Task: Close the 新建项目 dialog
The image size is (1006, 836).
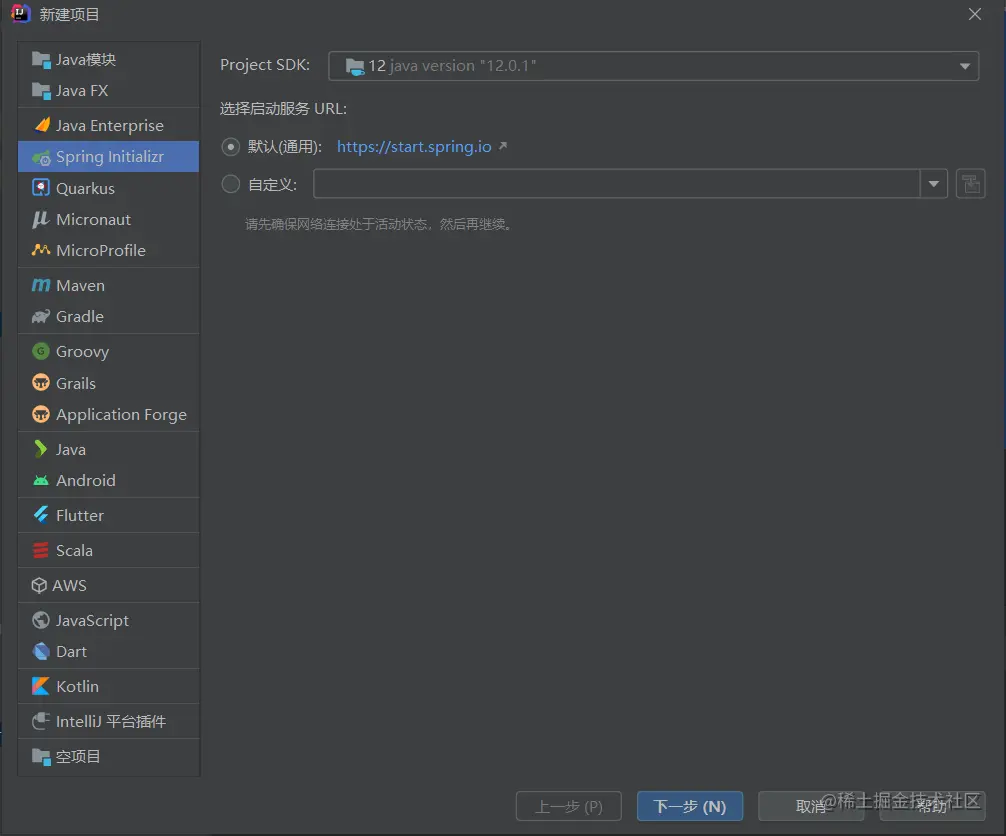Action: point(975,14)
